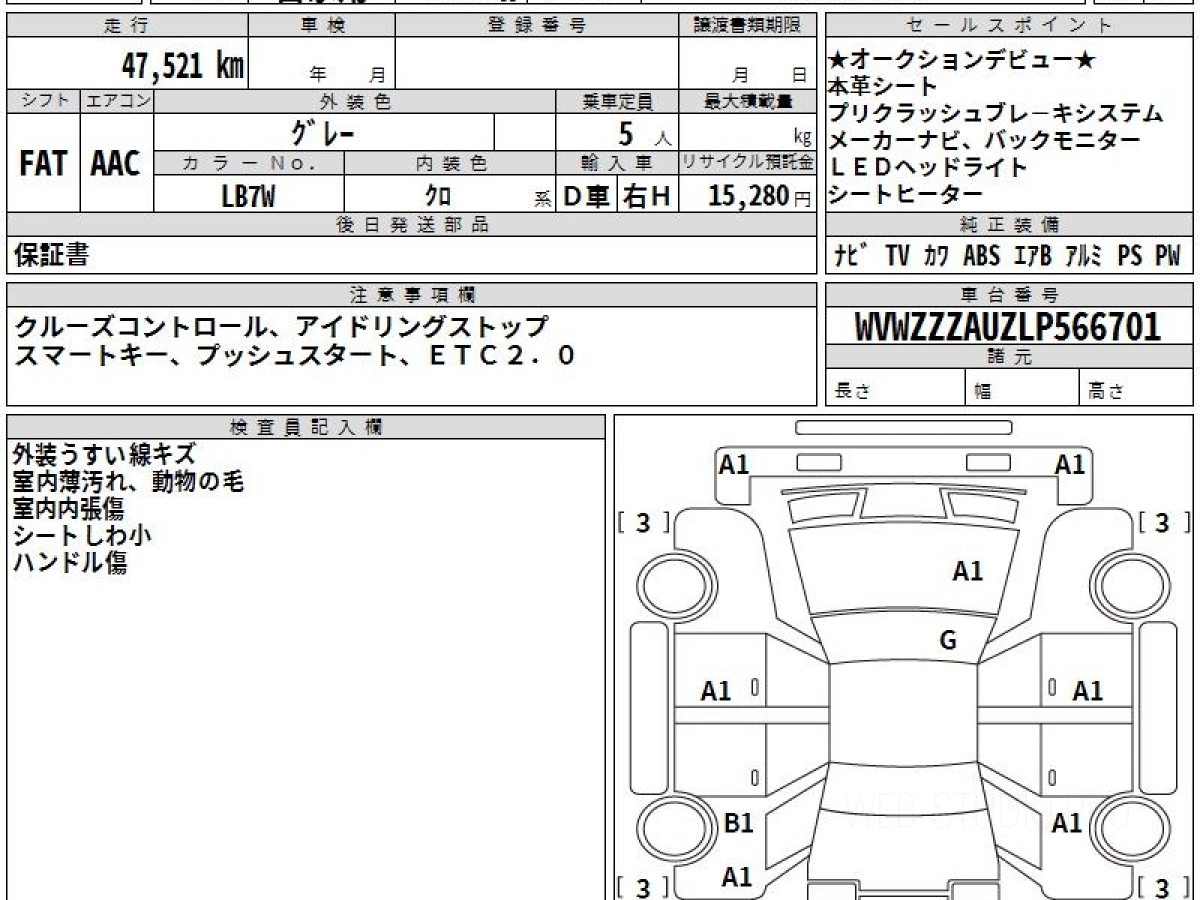Click the 車検 header cell
The width and height of the screenshot is (1200, 900).
(322, 26)
